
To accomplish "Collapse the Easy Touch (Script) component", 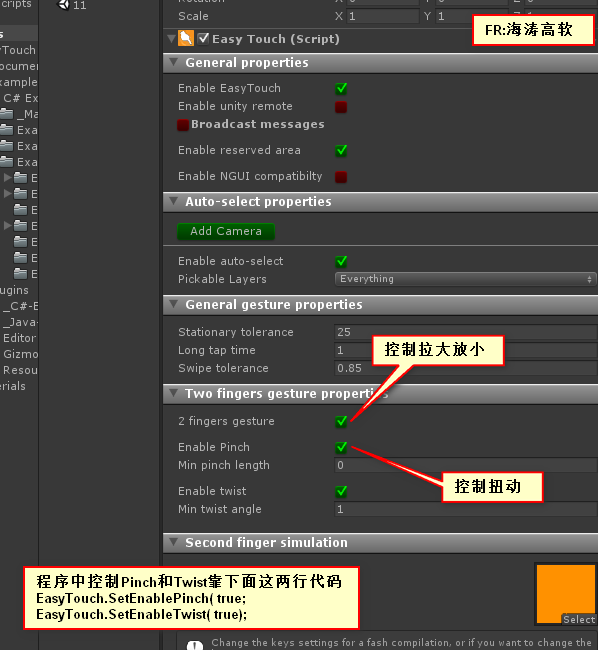I will pyautogui.click(x=171, y=39).
